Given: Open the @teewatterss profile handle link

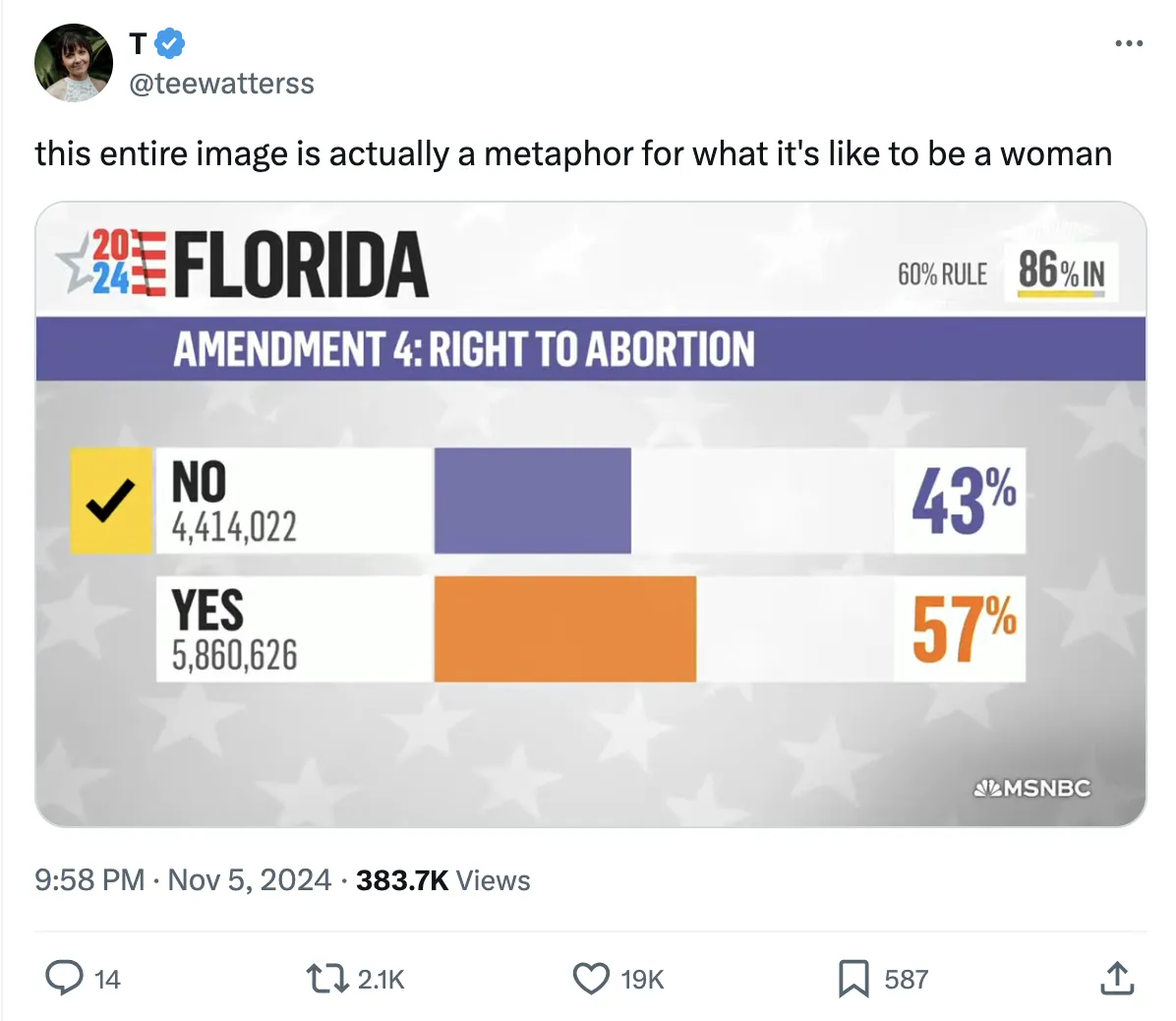Looking at the screenshot, I should click(221, 84).
